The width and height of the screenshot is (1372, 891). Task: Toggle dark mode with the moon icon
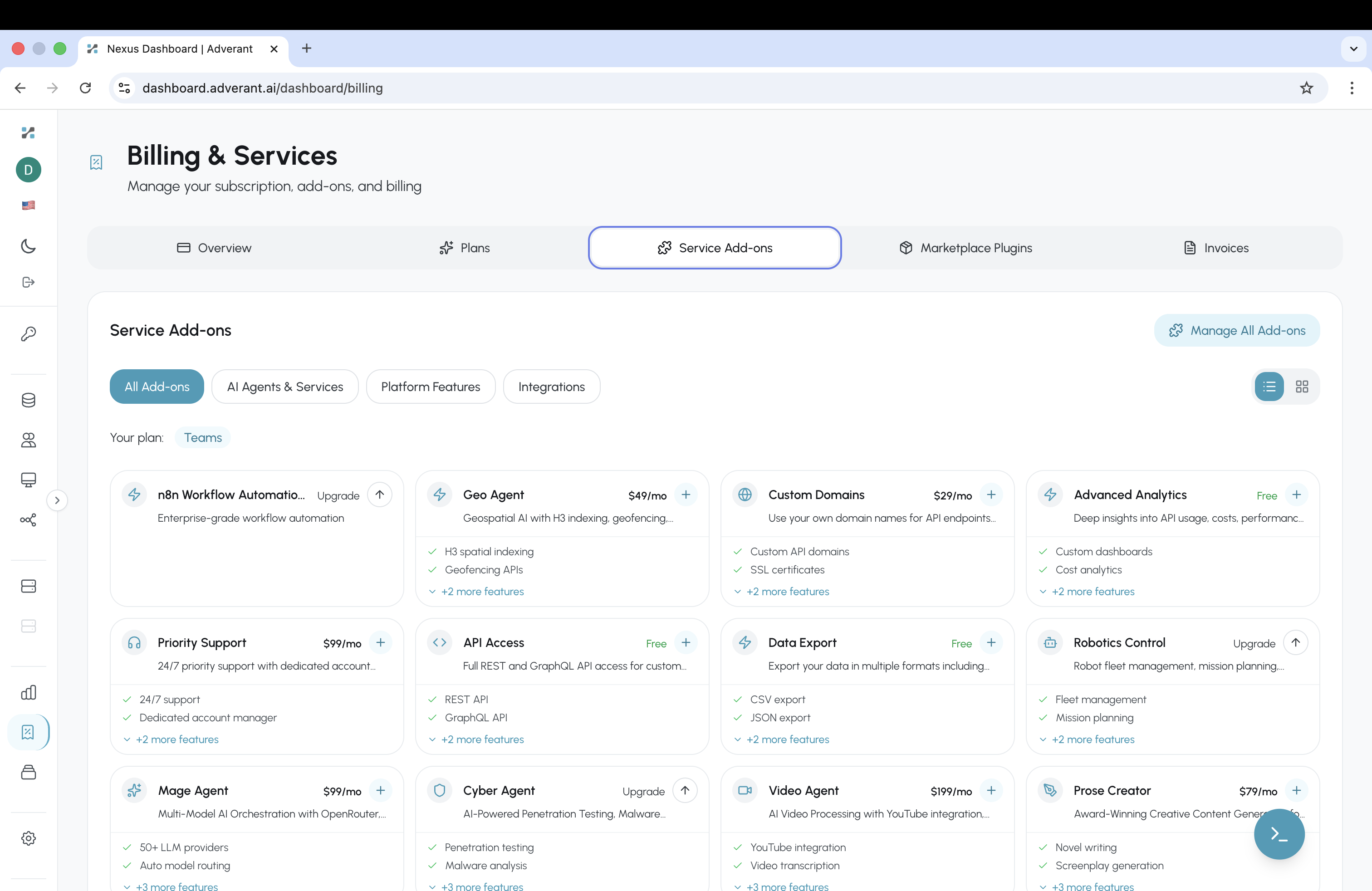point(28,246)
